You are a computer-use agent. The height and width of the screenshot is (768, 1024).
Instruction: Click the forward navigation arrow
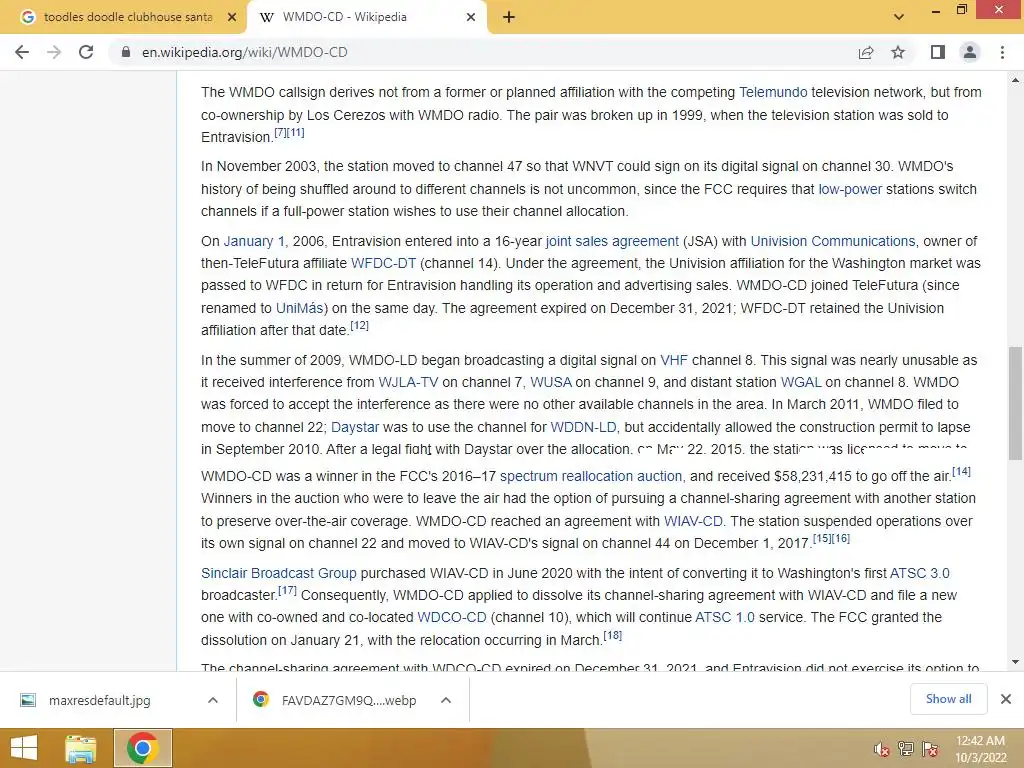54,52
